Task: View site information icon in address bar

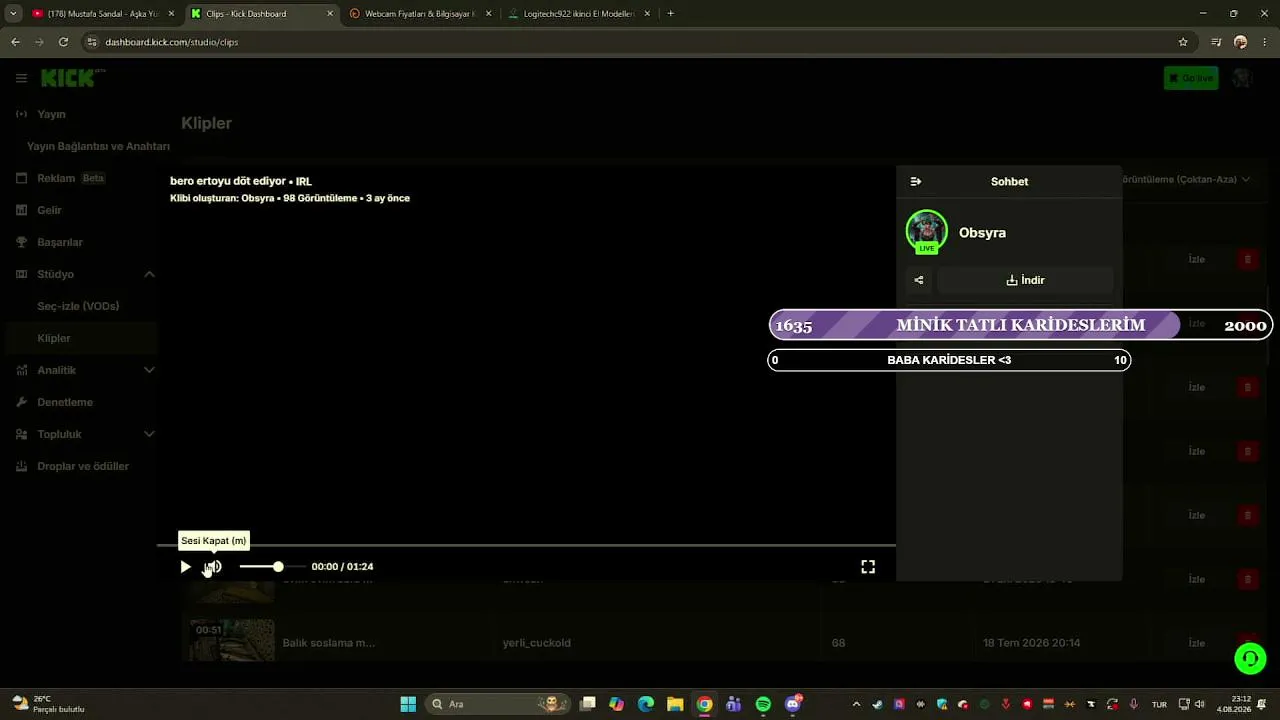Action: (x=92, y=42)
